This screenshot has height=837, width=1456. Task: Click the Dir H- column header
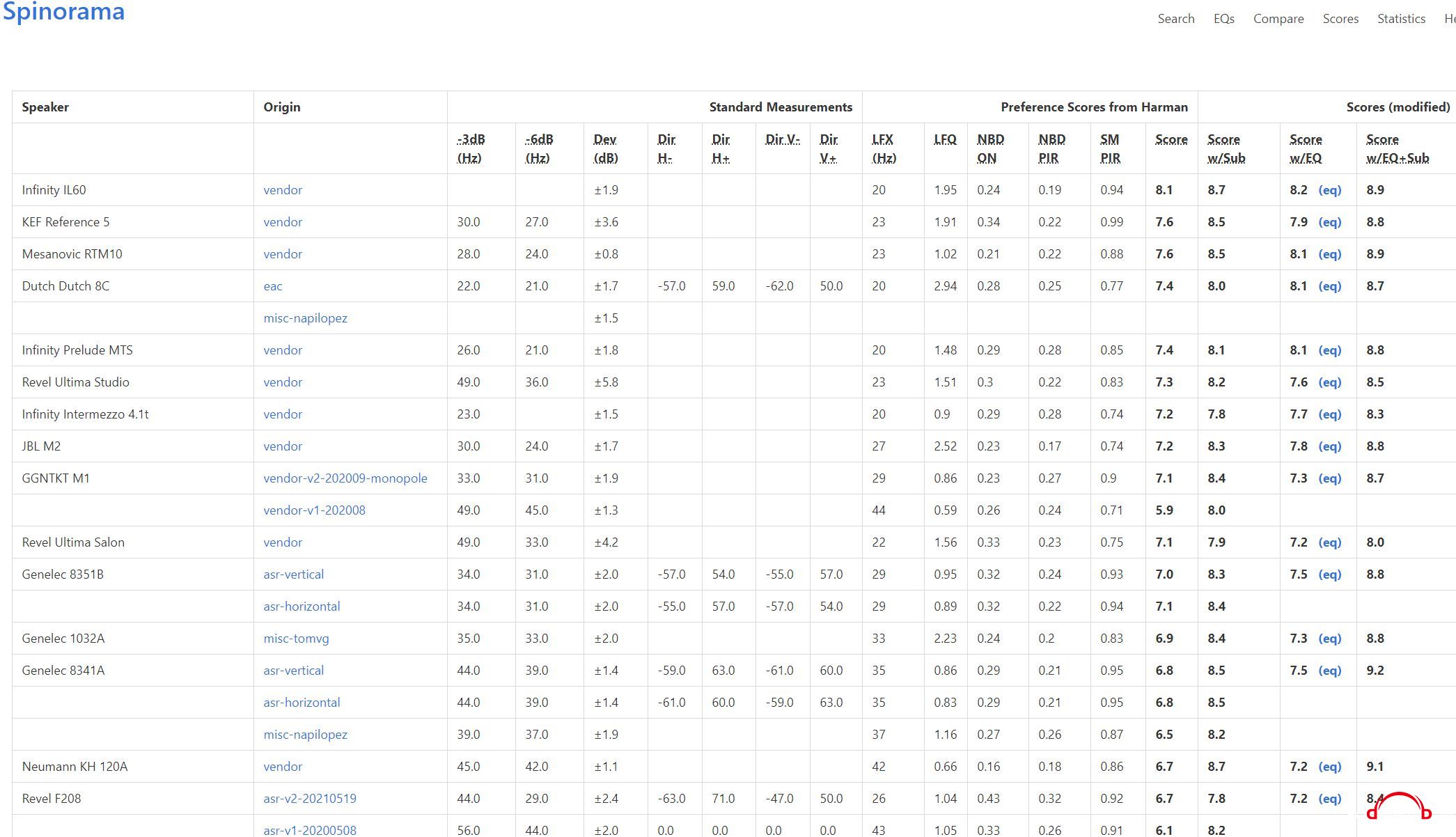tap(666, 148)
